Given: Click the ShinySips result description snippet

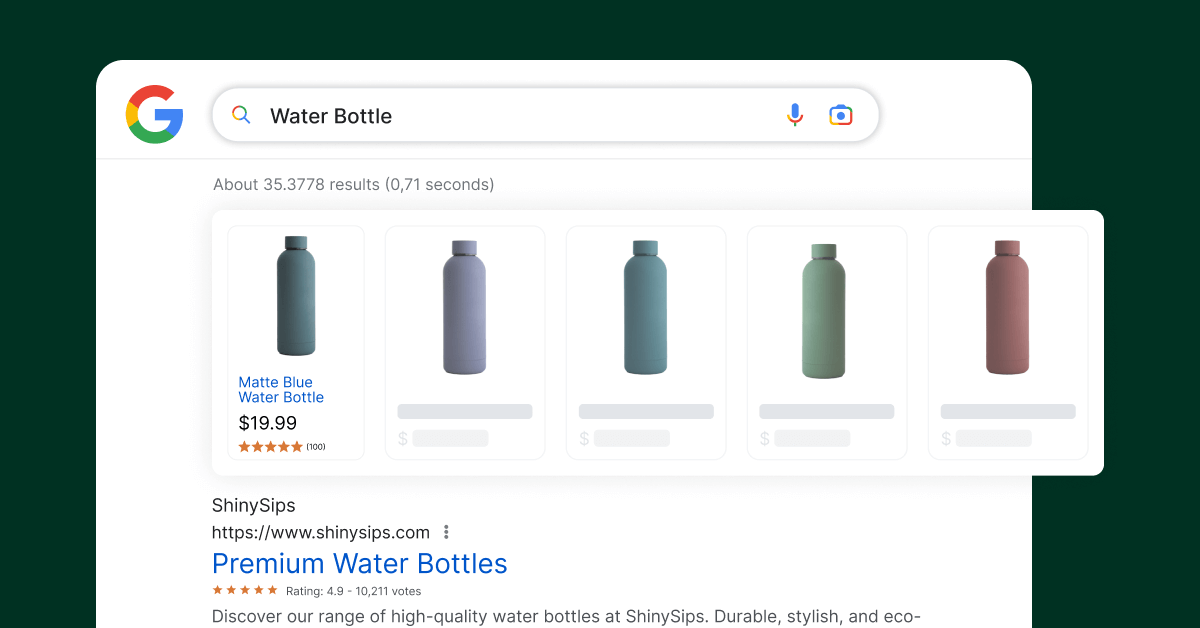Looking at the screenshot, I should coord(566,616).
